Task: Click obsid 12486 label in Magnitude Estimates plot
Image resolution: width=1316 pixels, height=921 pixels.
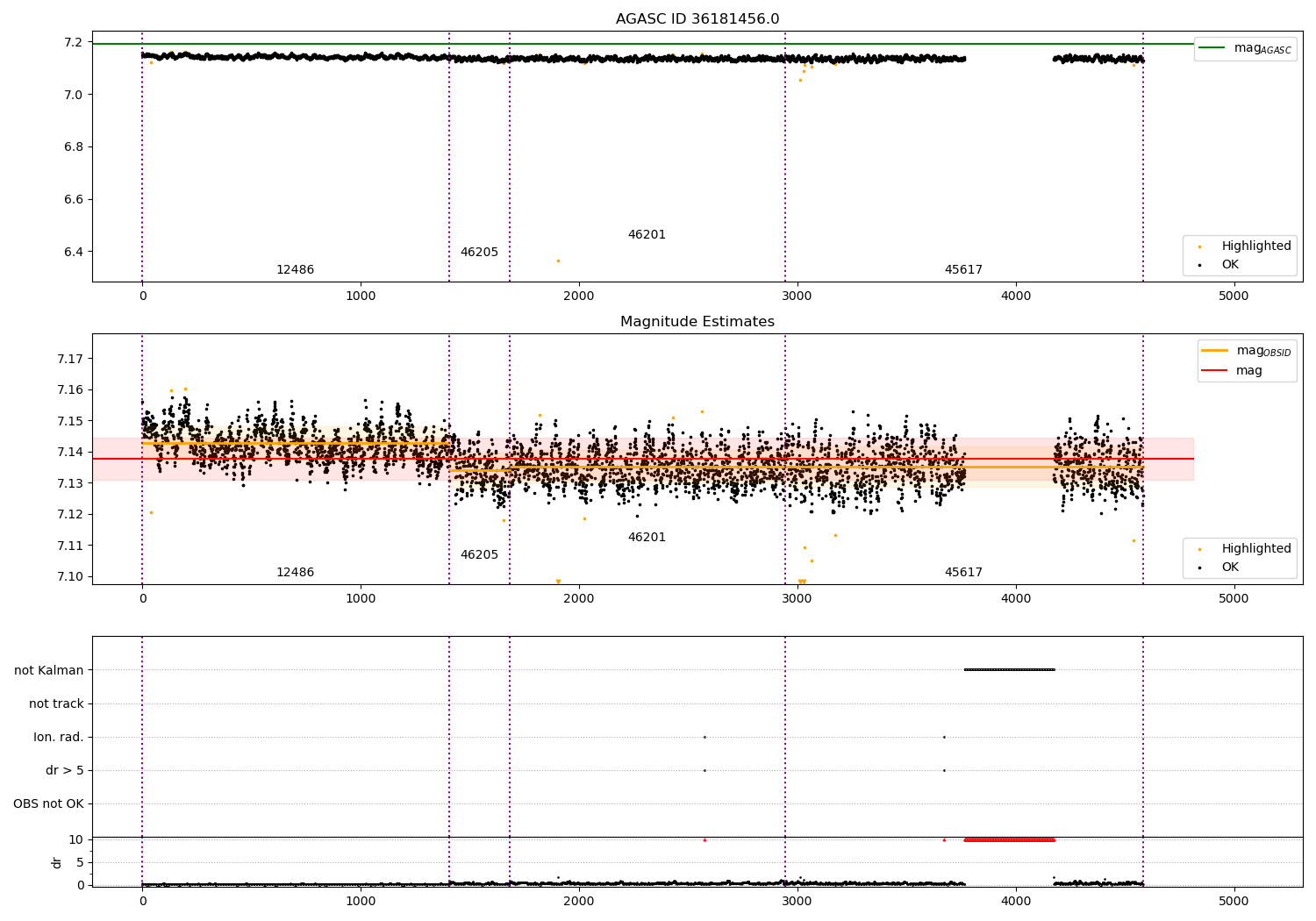Action: 295,573
